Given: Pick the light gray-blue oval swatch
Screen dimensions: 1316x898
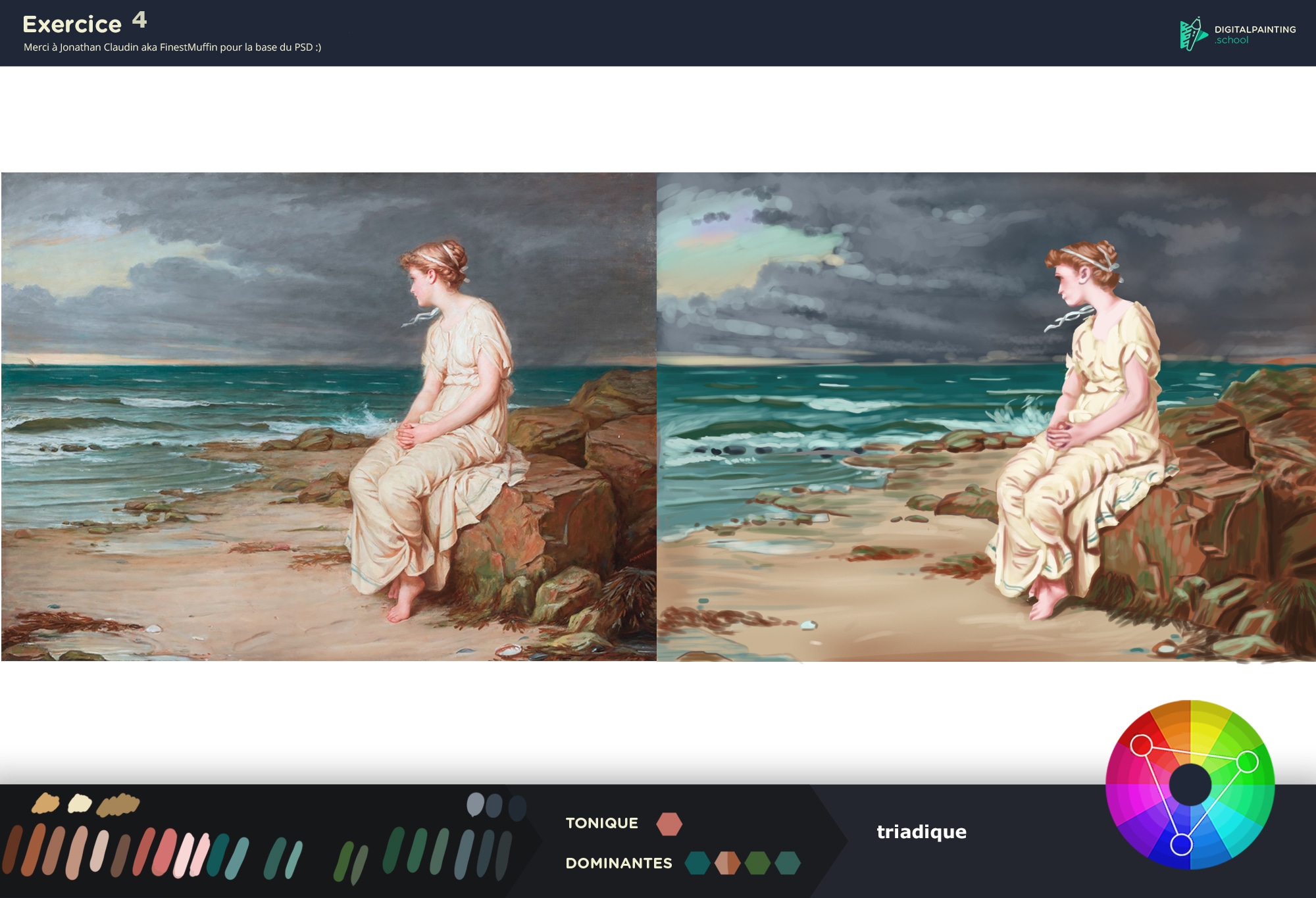Looking at the screenshot, I should (475, 804).
